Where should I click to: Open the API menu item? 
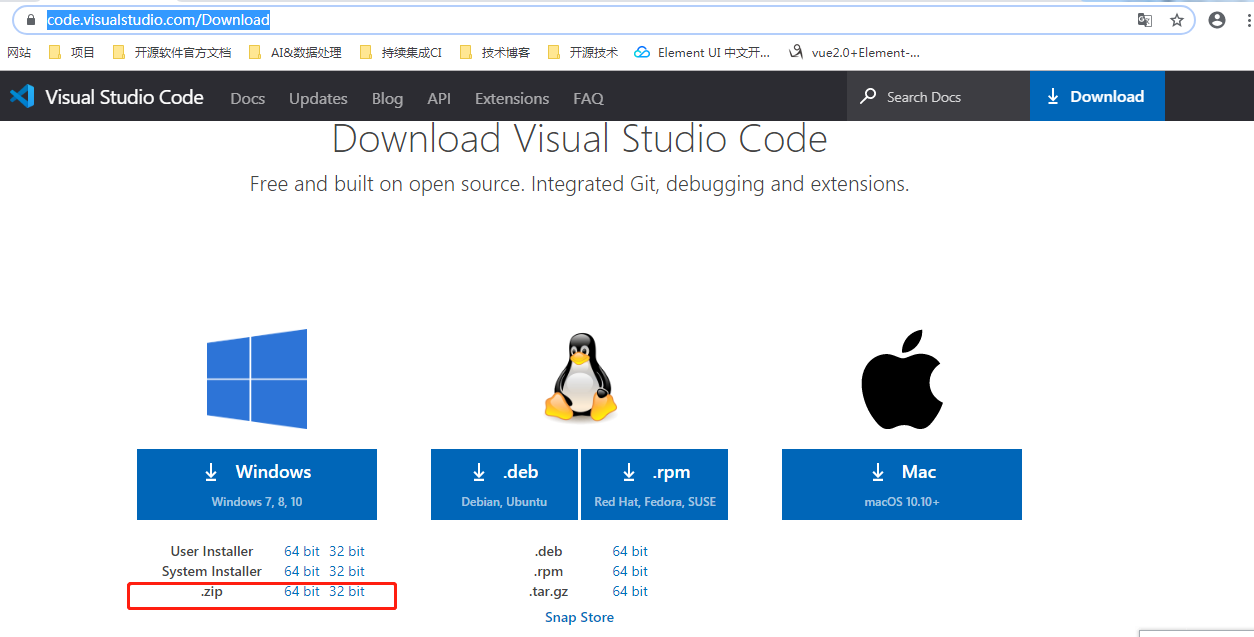[439, 98]
